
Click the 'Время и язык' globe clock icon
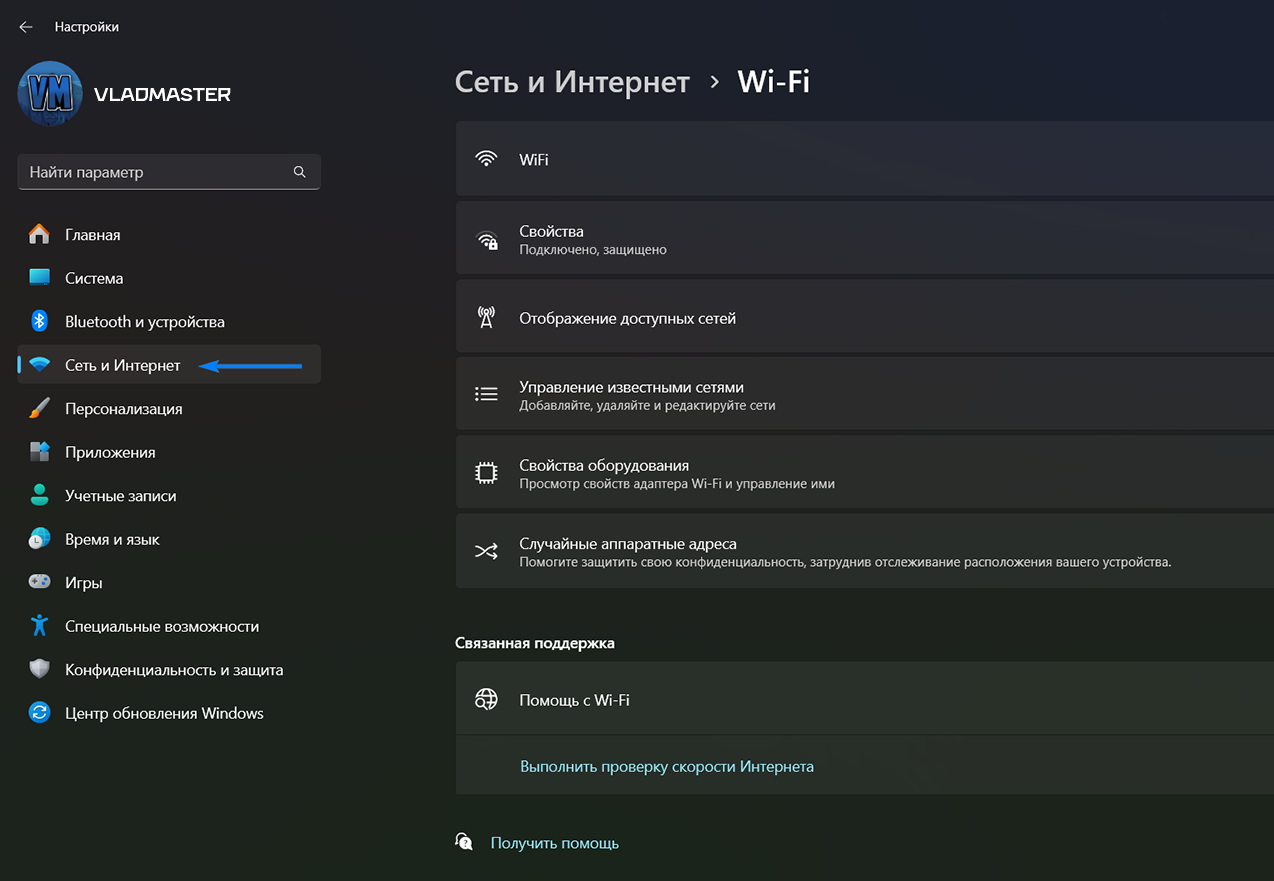coord(39,539)
